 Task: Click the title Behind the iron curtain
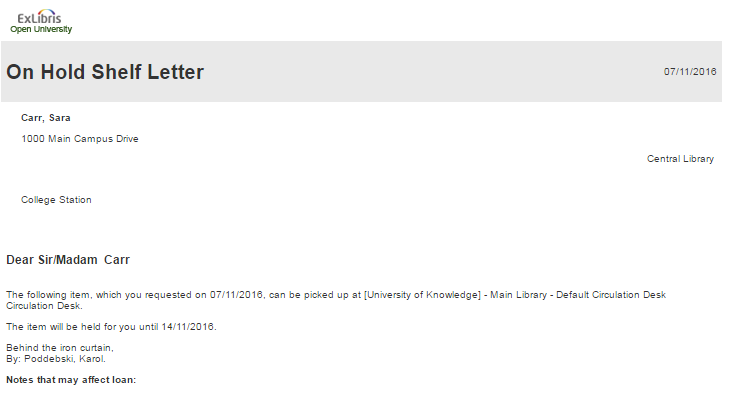click(x=60, y=348)
